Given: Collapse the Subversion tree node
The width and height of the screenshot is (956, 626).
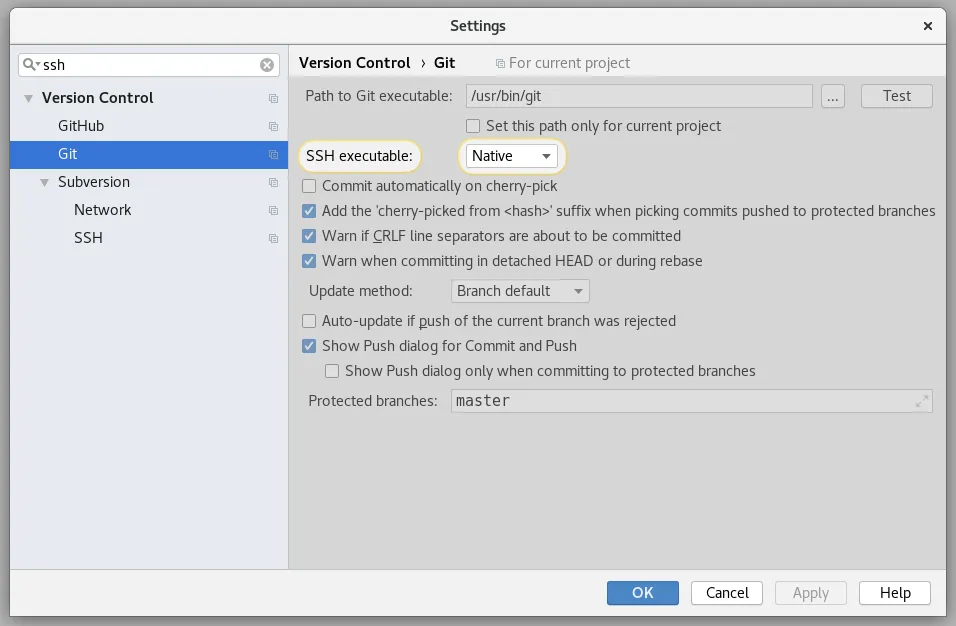Looking at the screenshot, I should pyautogui.click(x=45, y=182).
